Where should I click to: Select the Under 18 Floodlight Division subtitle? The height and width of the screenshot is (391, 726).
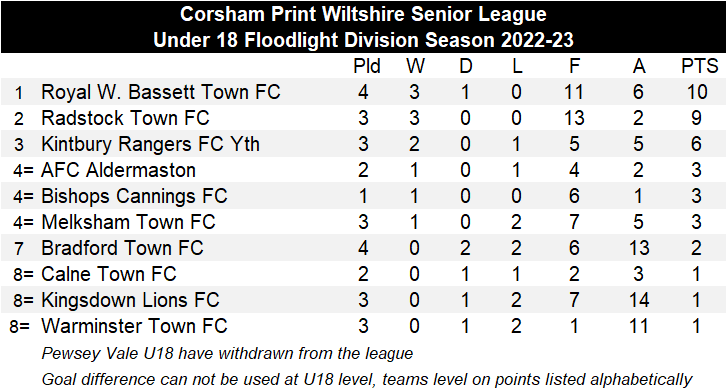point(363,40)
